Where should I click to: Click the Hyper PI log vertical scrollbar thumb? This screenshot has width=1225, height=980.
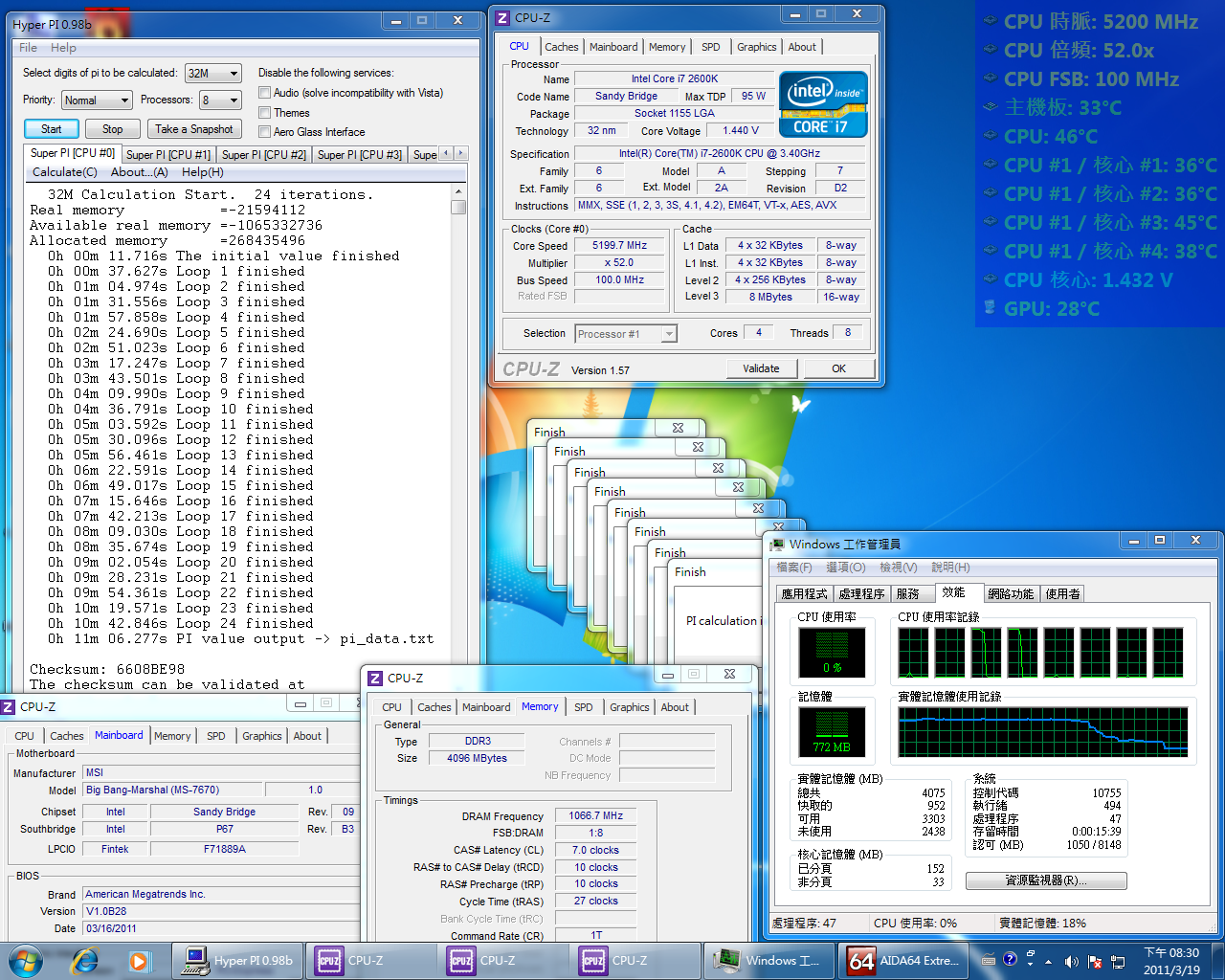[x=458, y=207]
